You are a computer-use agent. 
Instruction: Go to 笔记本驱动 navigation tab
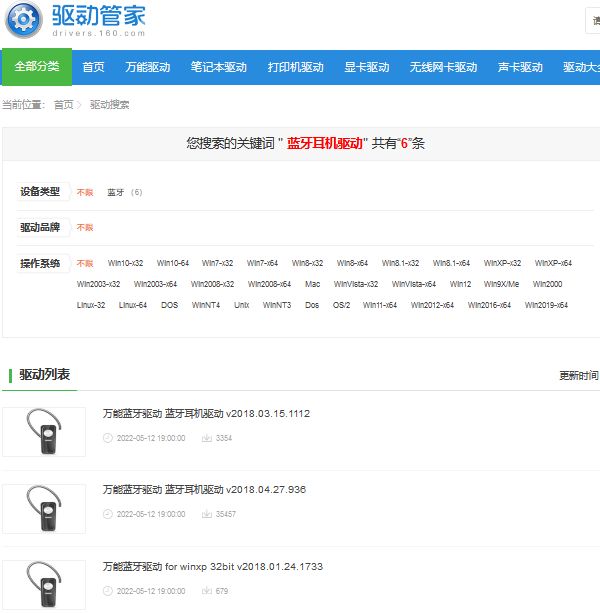(218, 67)
